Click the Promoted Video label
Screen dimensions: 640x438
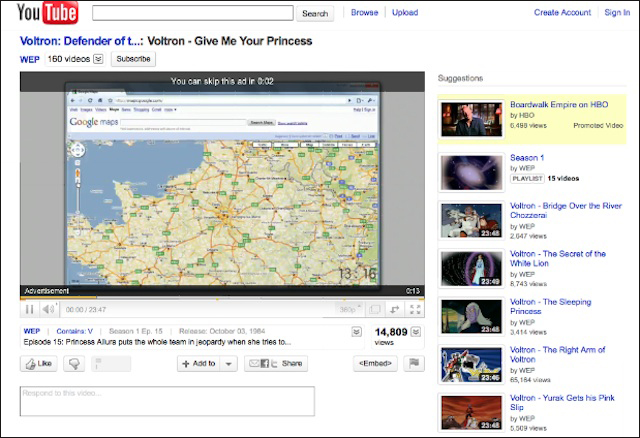click(598, 125)
